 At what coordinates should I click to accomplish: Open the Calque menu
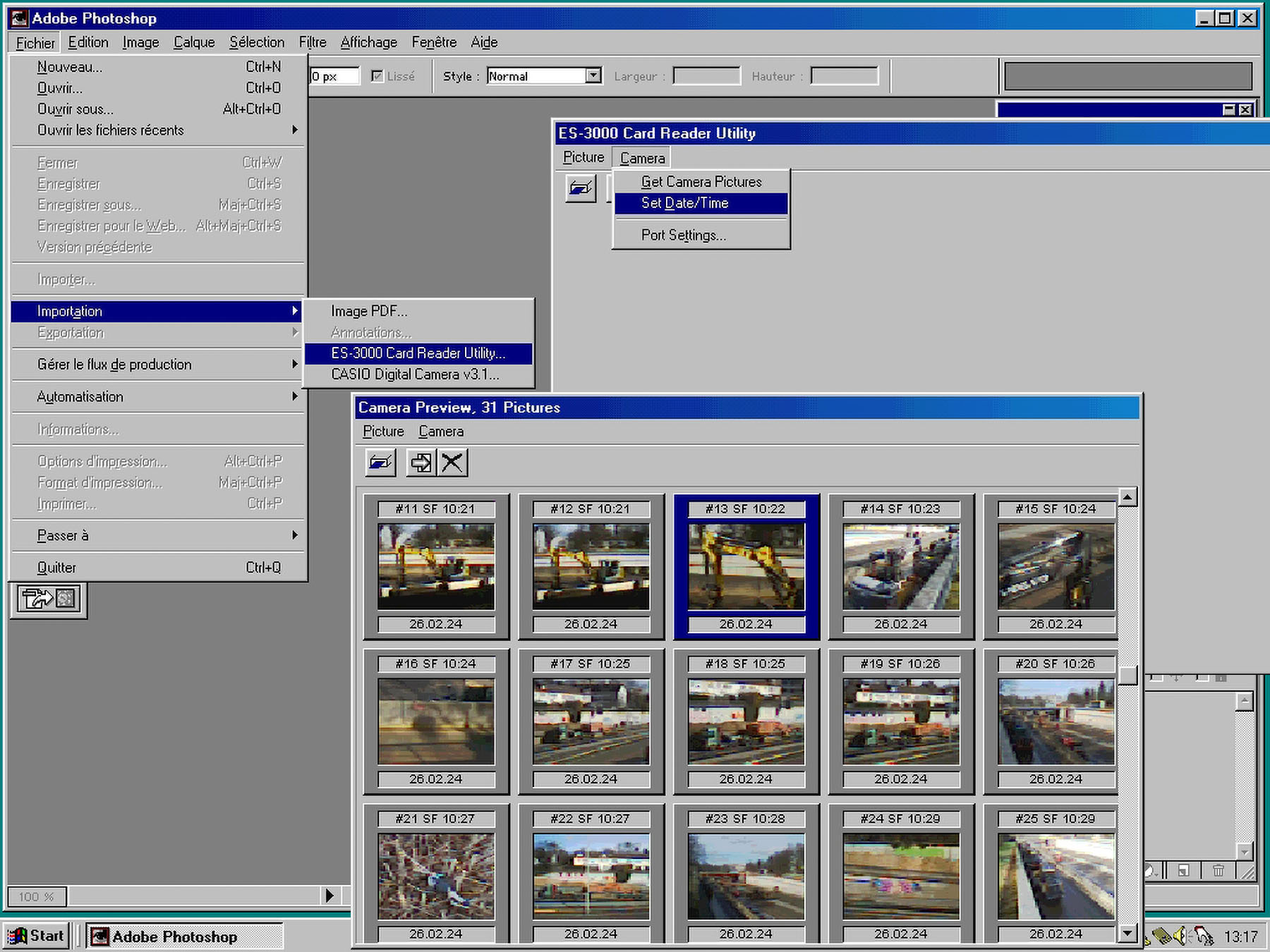tap(194, 42)
